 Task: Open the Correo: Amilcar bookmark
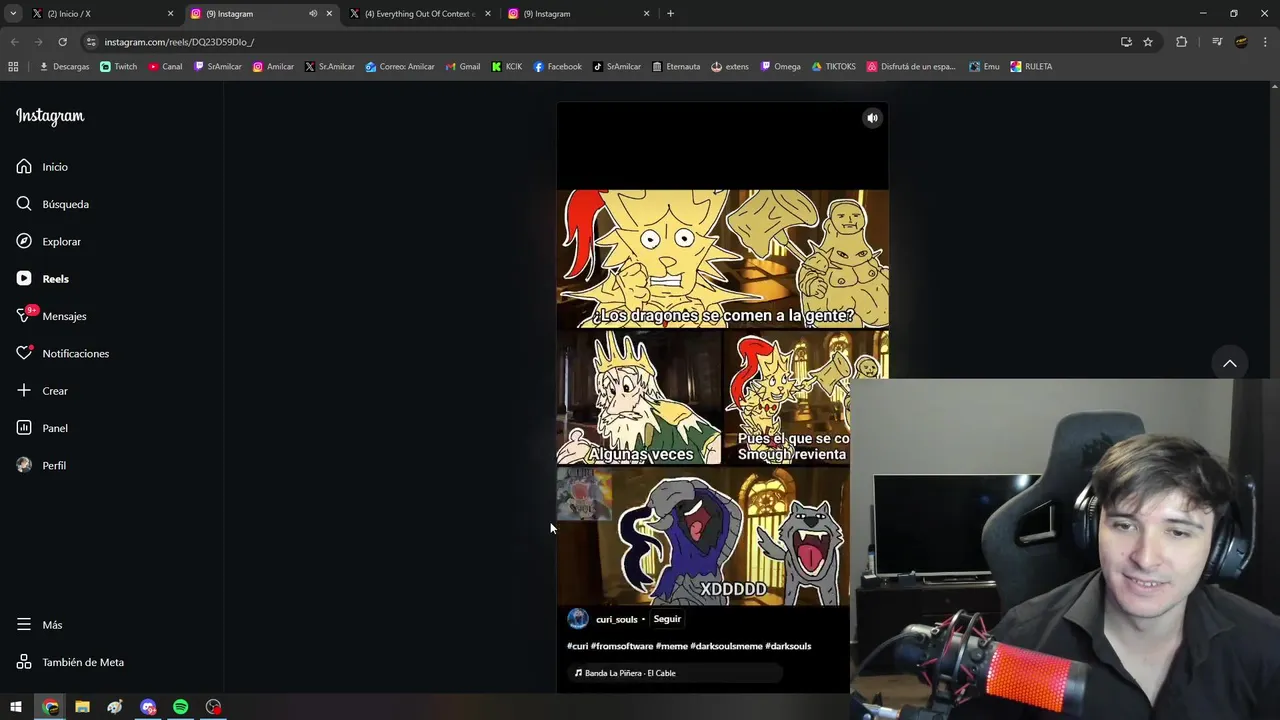(400, 67)
